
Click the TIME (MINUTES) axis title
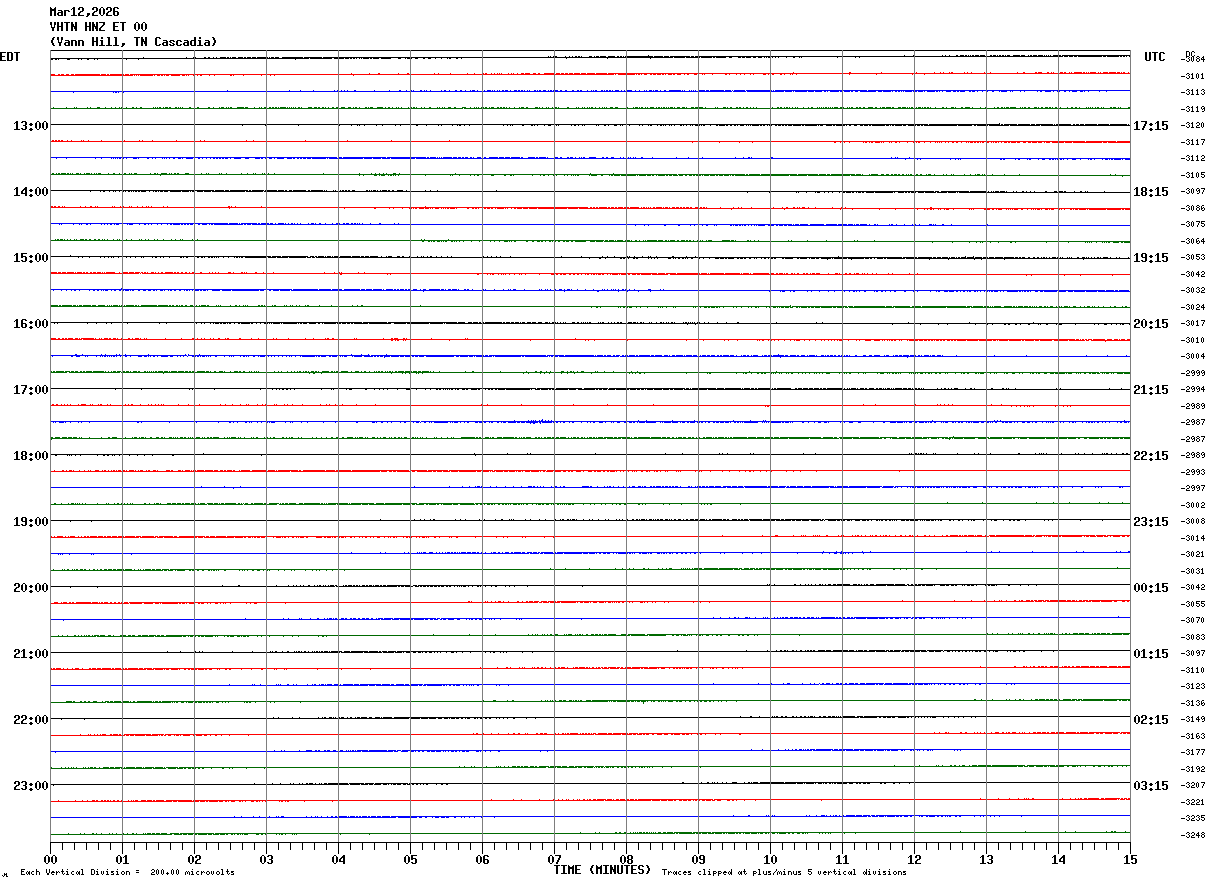pyautogui.click(x=602, y=870)
